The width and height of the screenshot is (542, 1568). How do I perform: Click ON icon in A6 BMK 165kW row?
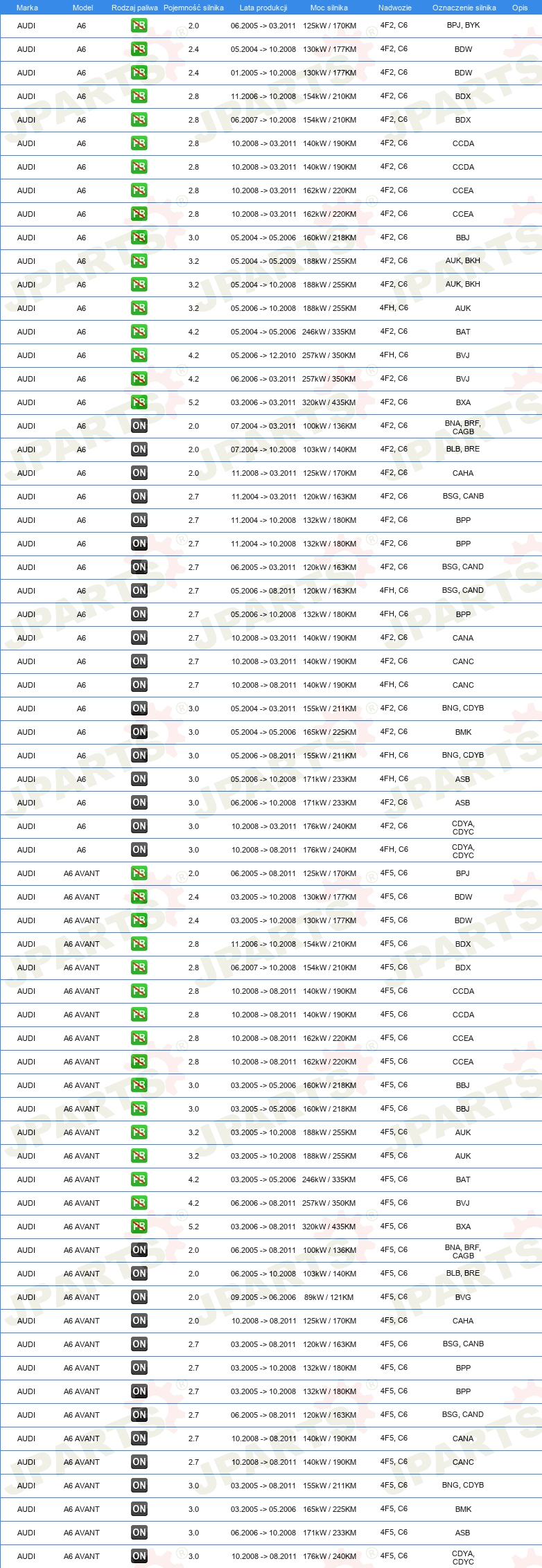tap(139, 732)
